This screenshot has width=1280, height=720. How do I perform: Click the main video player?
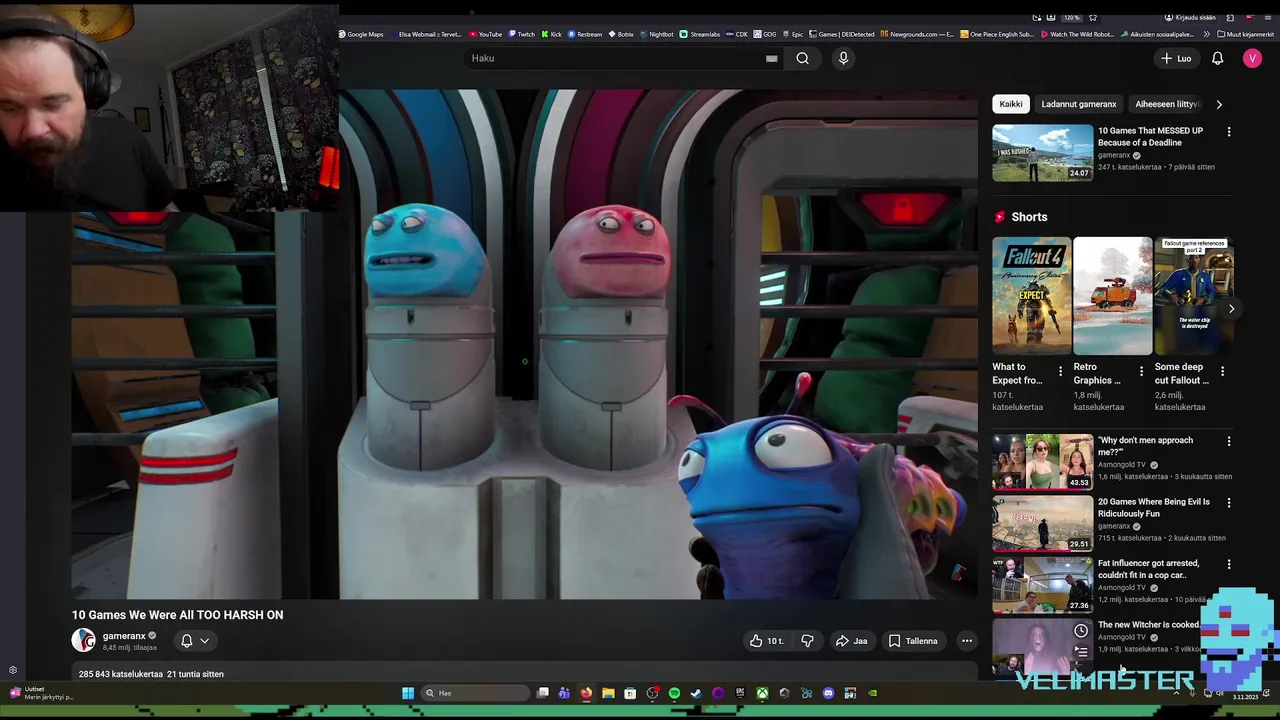tap(524, 344)
